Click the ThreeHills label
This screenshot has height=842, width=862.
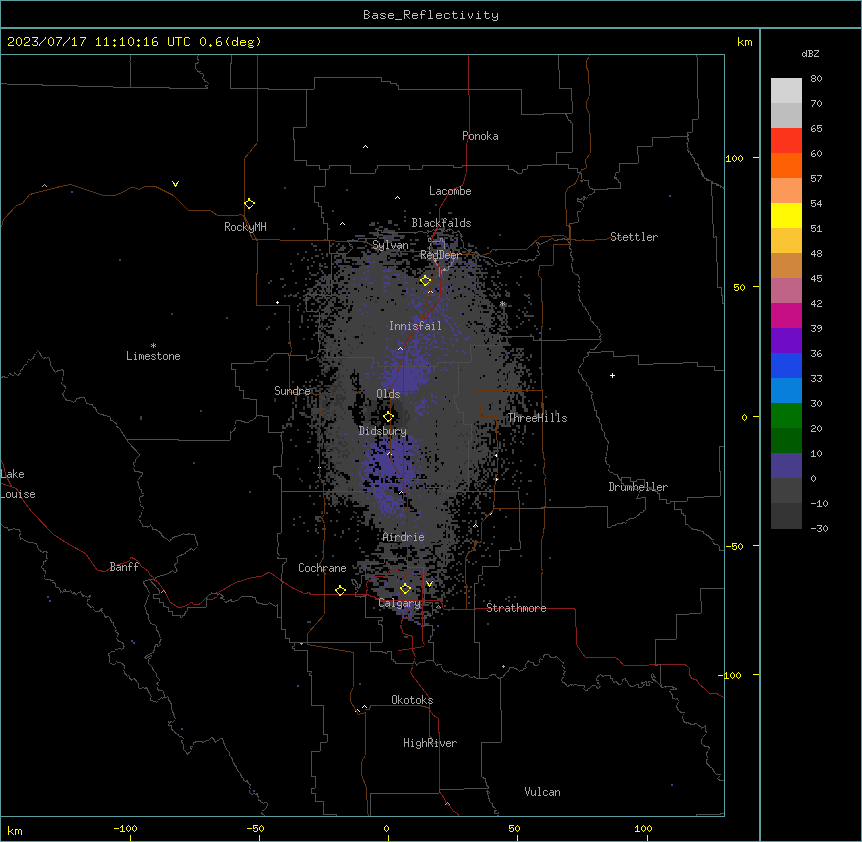[537, 418]
